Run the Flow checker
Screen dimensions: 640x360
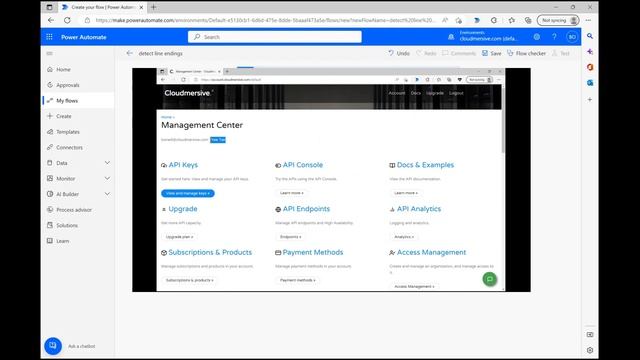point(526,53)
